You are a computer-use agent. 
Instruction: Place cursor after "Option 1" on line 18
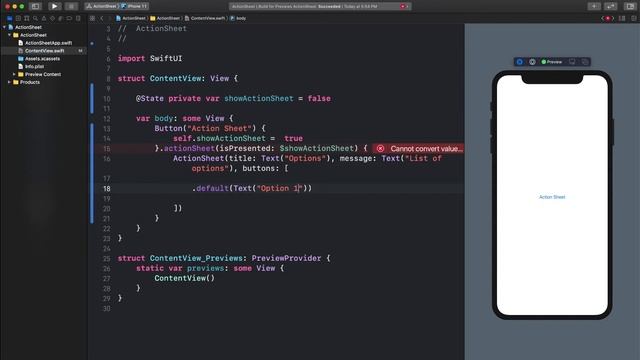coord(300,188)
